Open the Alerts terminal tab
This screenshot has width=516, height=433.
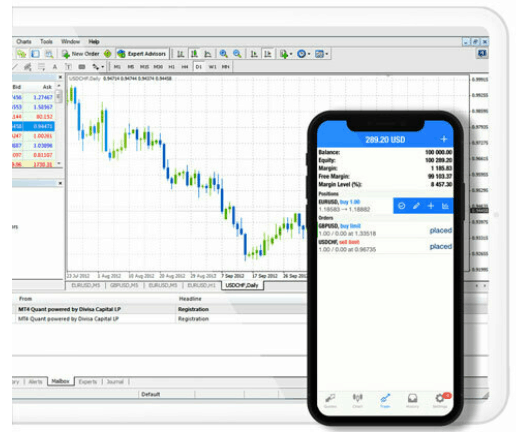35,382
